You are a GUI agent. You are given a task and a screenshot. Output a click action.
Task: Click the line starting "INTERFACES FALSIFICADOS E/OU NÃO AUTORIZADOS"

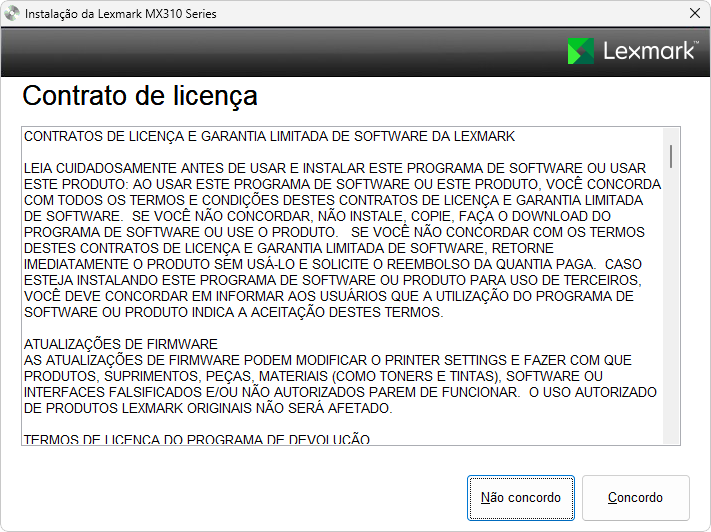click(340, 392)
